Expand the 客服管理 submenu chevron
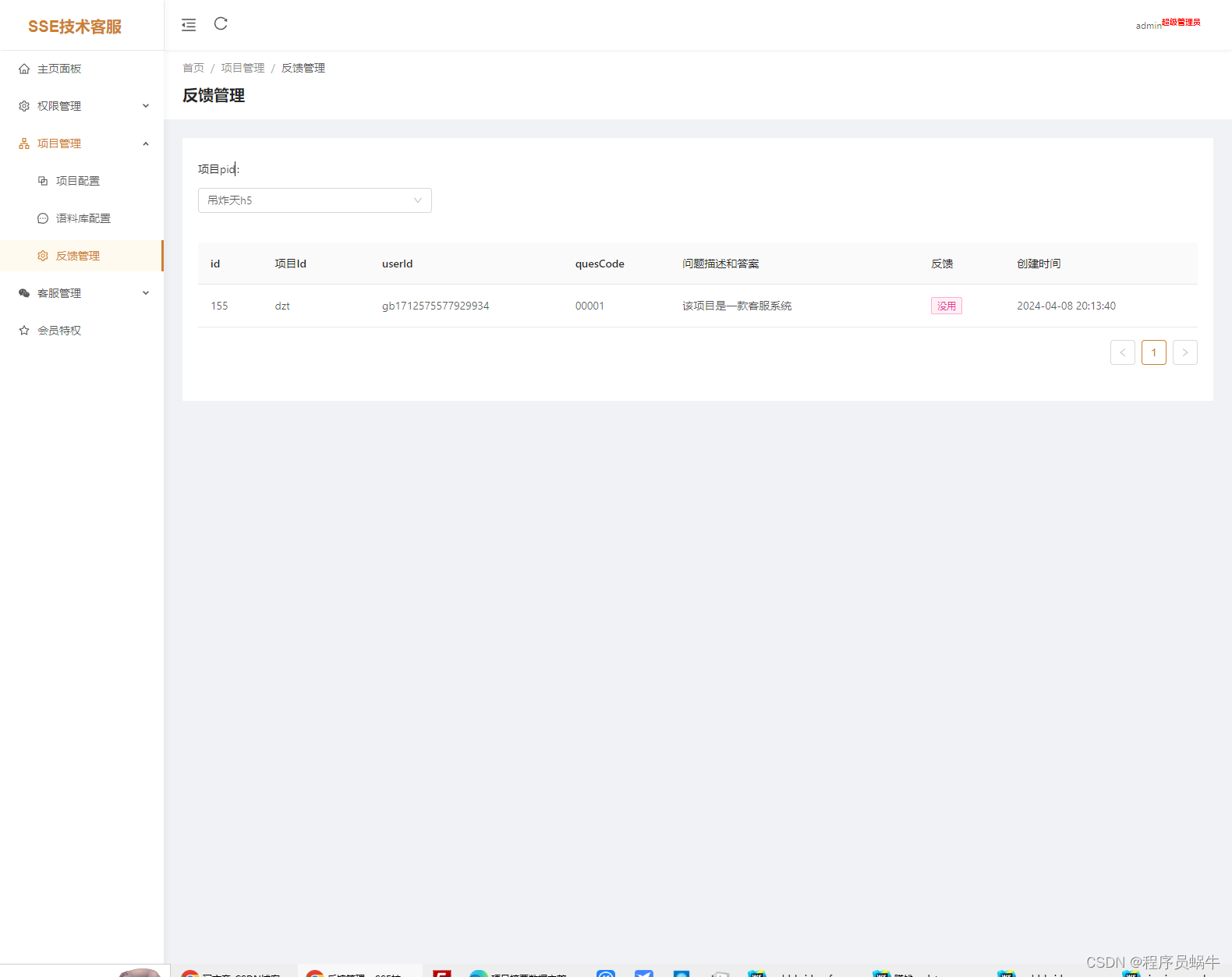This screenshot has height=977, width=1232. [146, 293]
